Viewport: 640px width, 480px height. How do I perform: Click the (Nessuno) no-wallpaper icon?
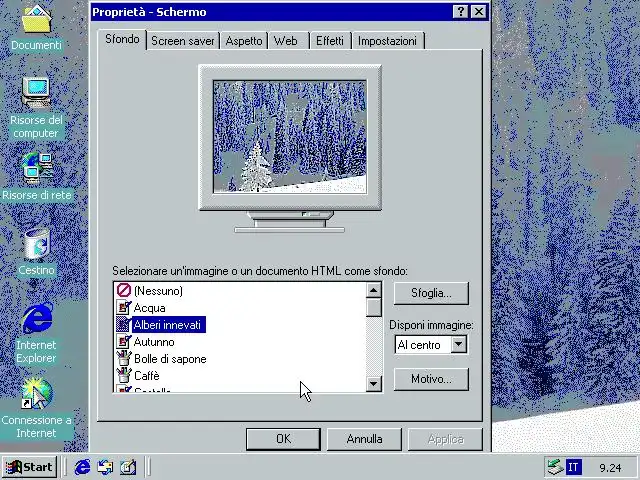pyautogui.click(x=123, y=290)
